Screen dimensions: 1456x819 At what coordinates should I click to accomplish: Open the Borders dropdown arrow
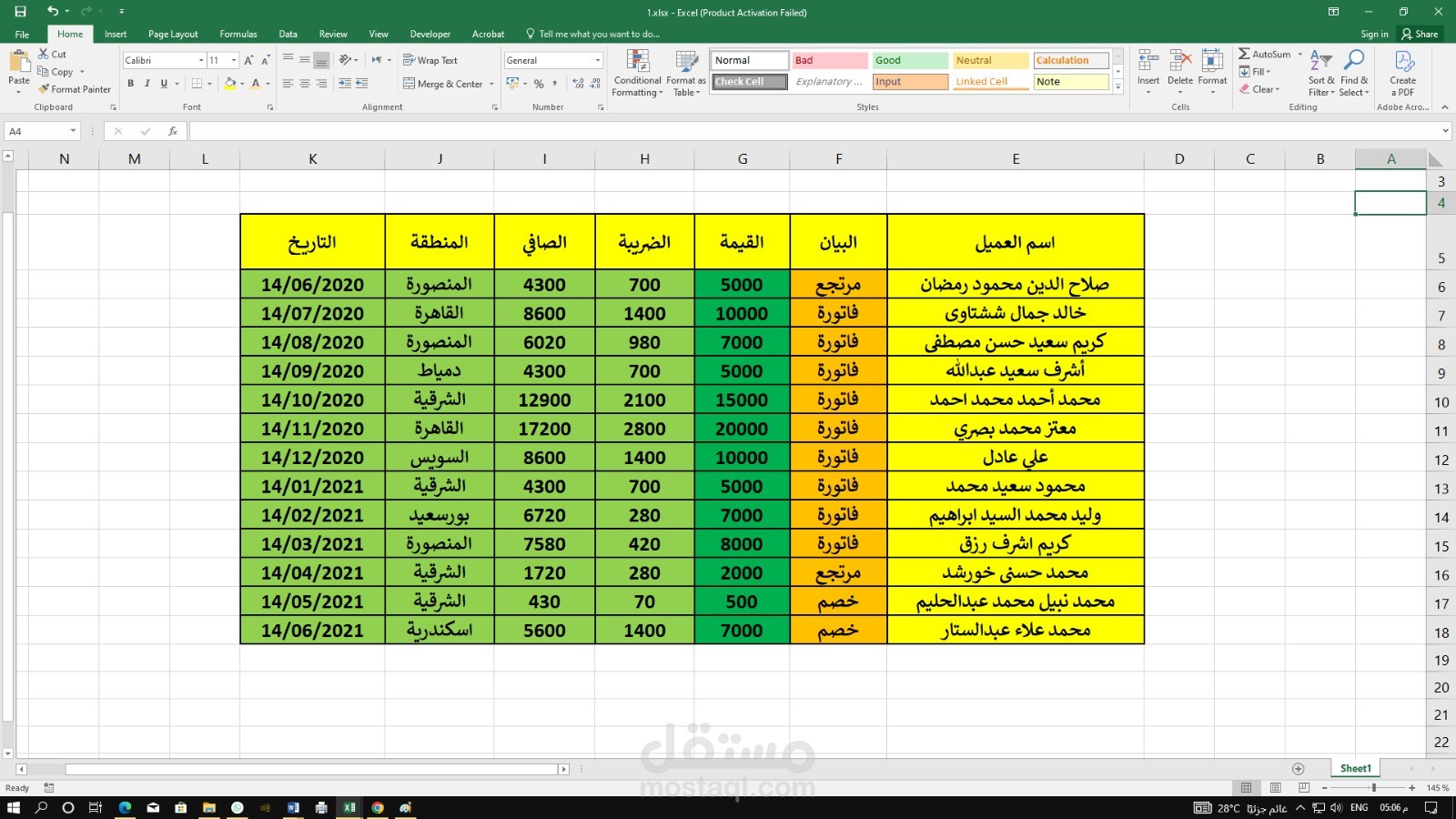pos(209,84)
